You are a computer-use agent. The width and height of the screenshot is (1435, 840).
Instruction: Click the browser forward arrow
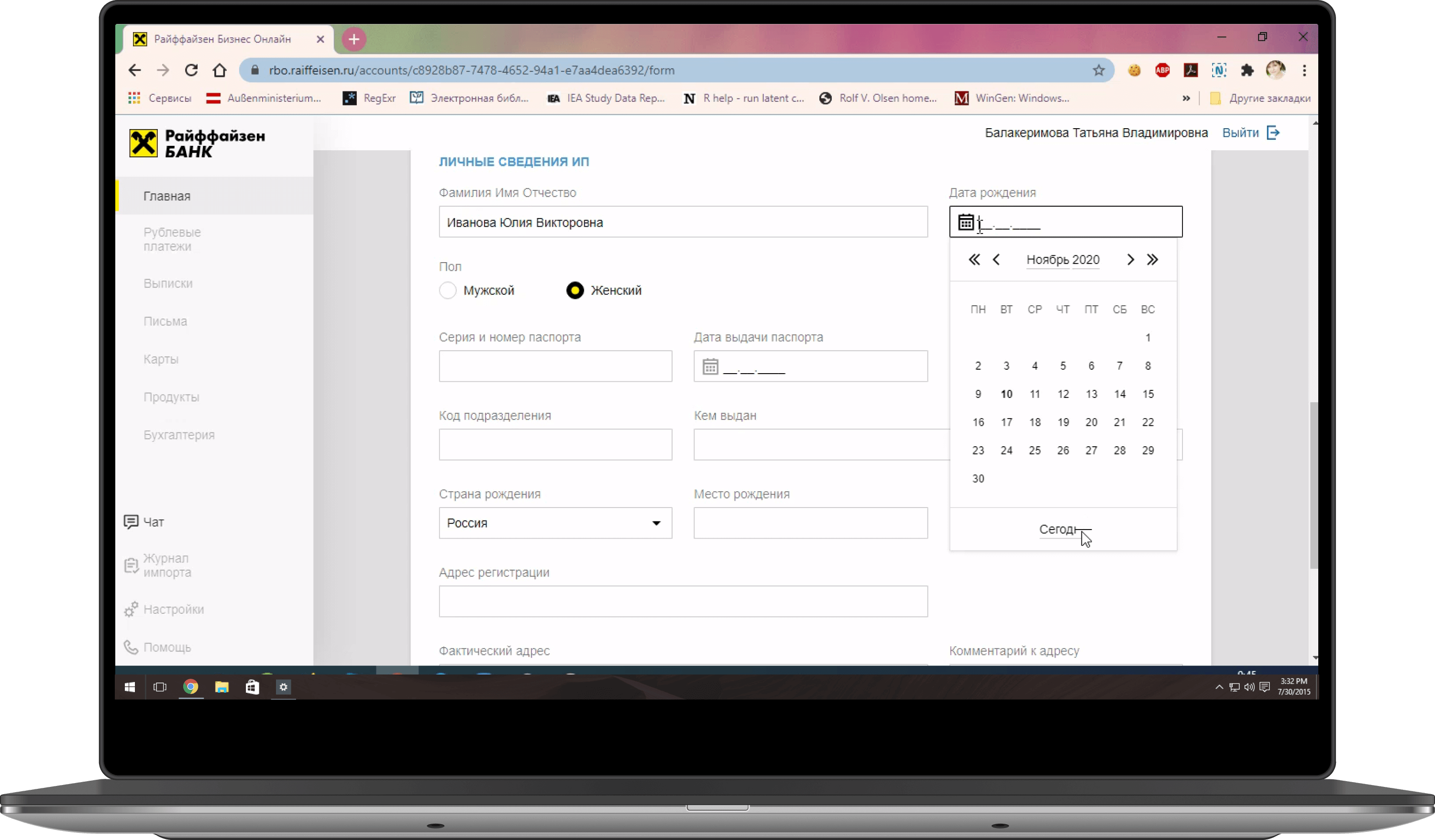pyautogui.click(x=163, y=70)
